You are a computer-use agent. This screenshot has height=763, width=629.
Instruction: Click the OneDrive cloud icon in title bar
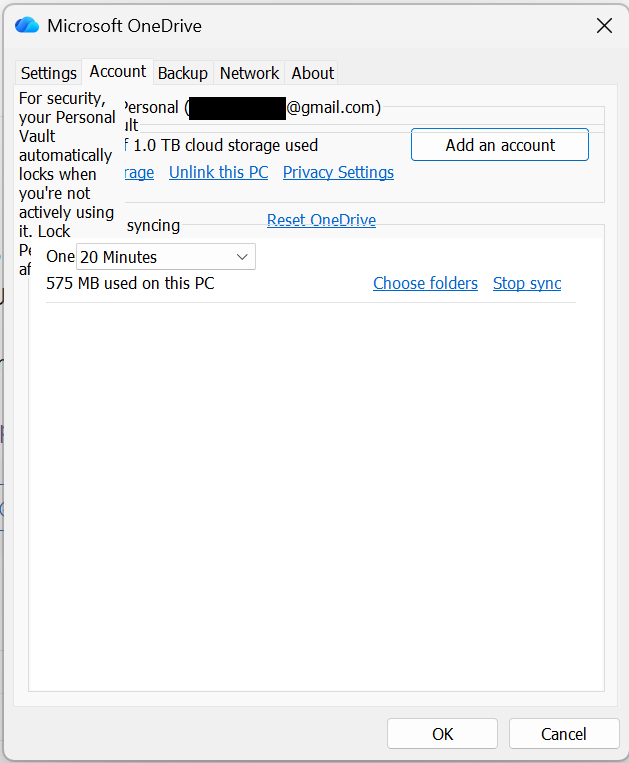(x=27, y=25)
